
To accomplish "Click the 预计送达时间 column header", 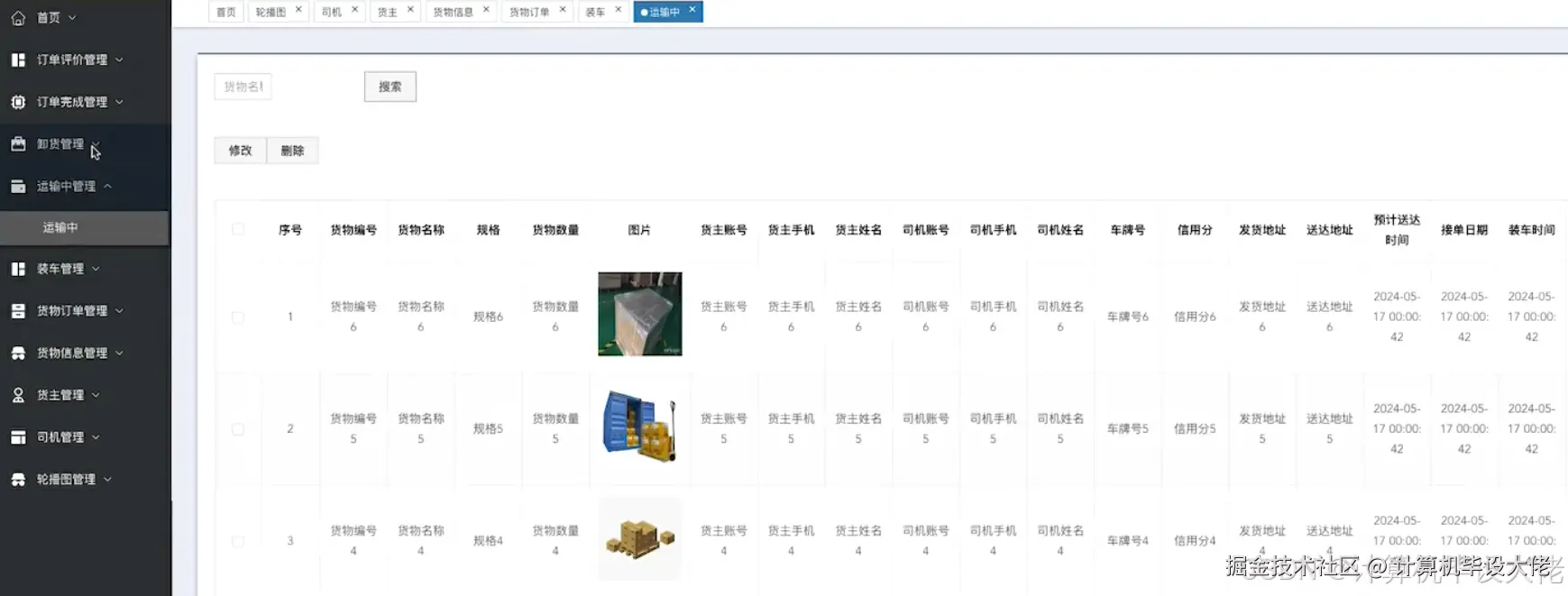I will pyautogui.click(x=1397, y=230).
